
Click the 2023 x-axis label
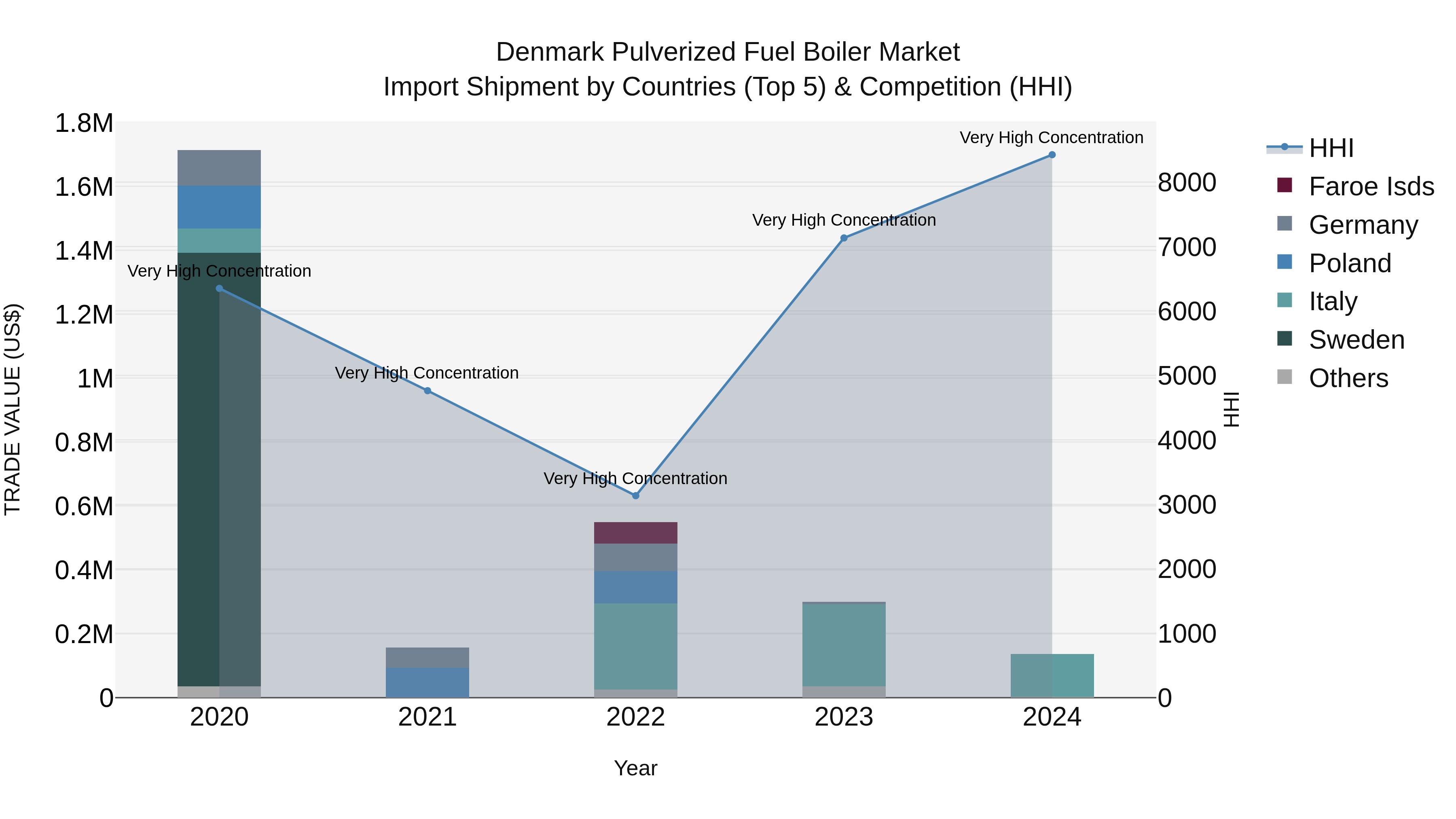(844, 717)
